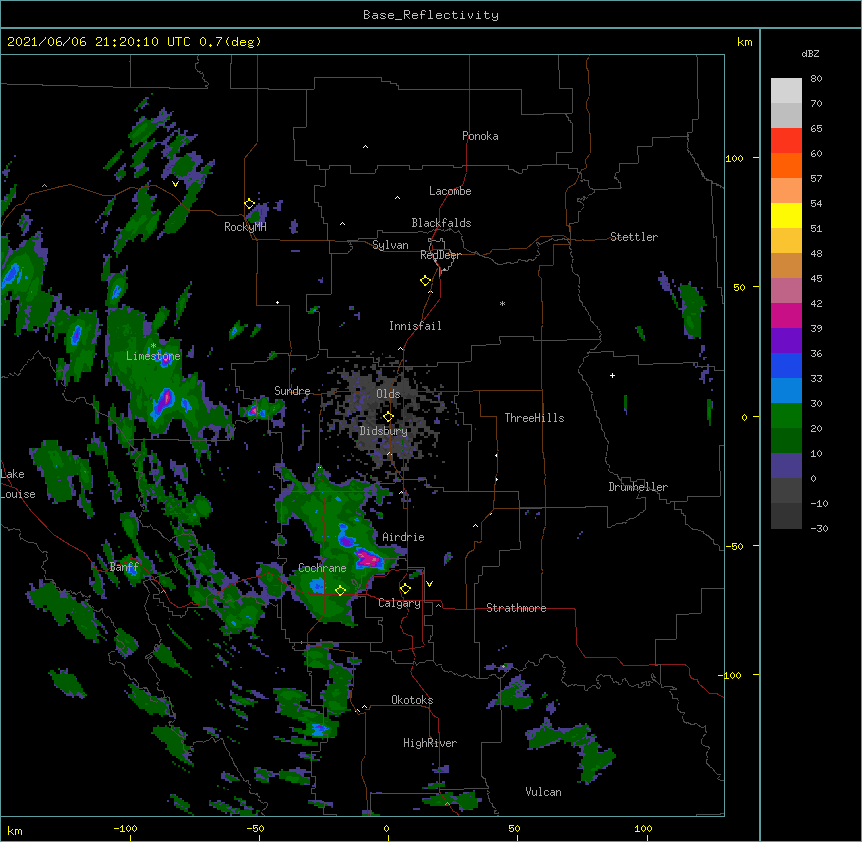Click the 20 dBZ green legend swatch
This screenshot has height=842, width=862.
point(786,440)
